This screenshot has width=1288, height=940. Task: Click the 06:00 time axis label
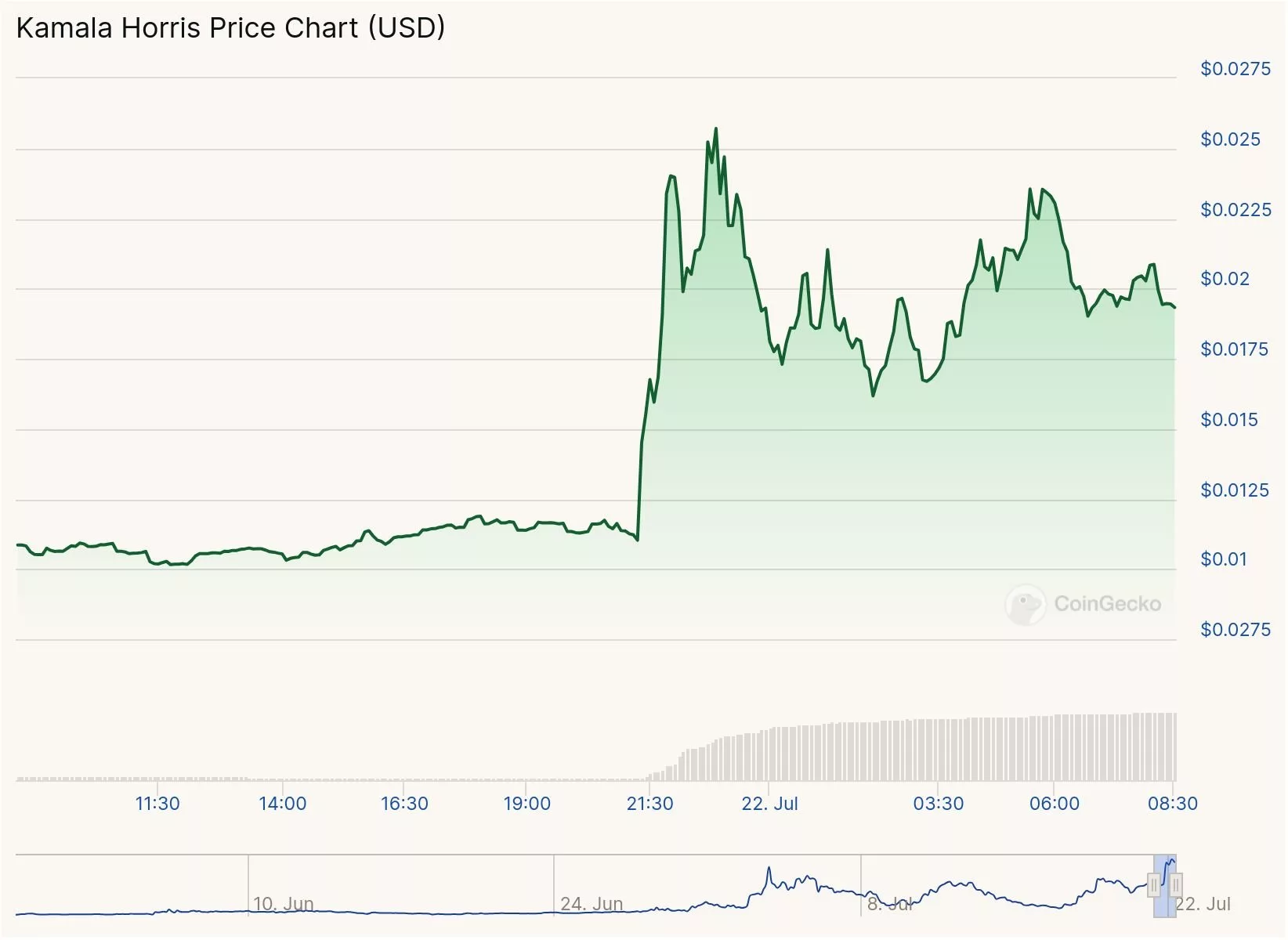[1054, 804]
